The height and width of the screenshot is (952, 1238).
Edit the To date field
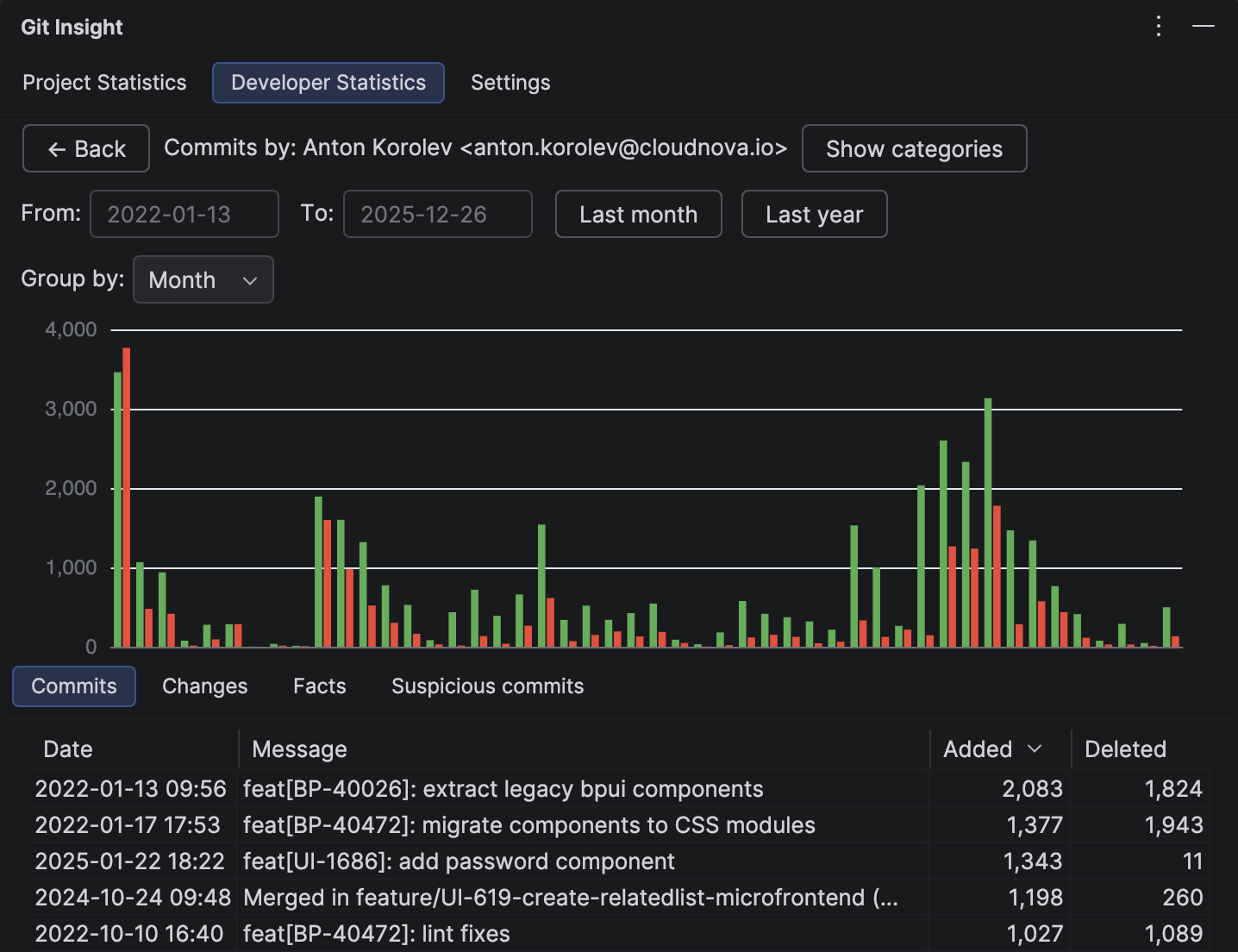tap(437, 214)
